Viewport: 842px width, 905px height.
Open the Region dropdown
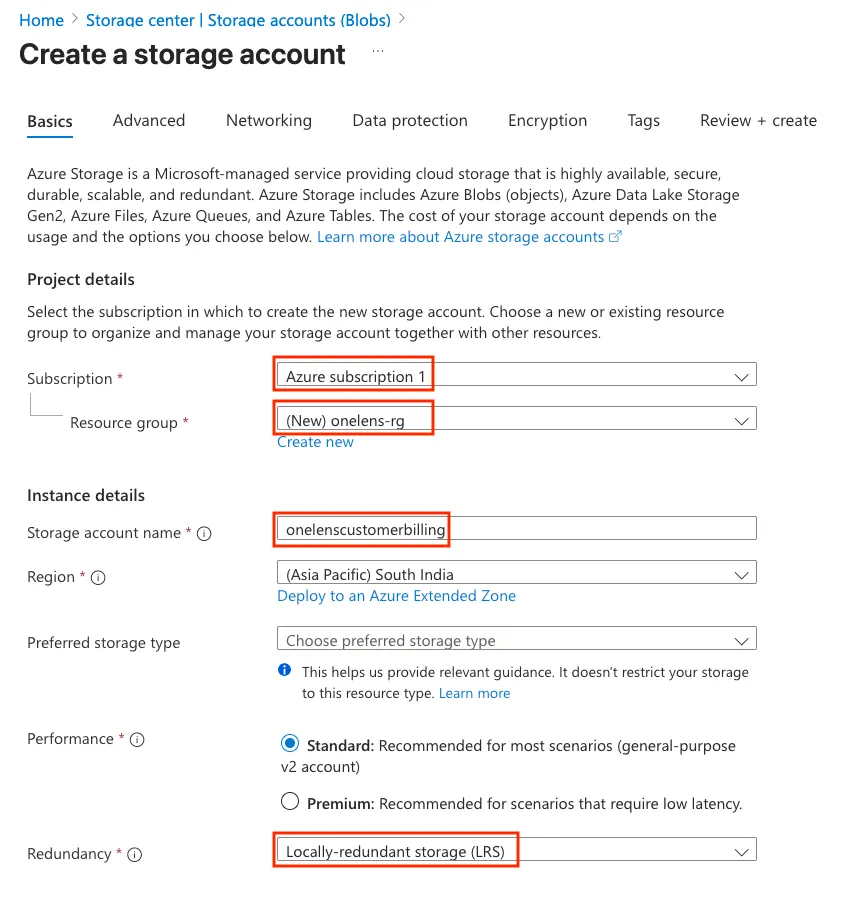click(515, 573)
